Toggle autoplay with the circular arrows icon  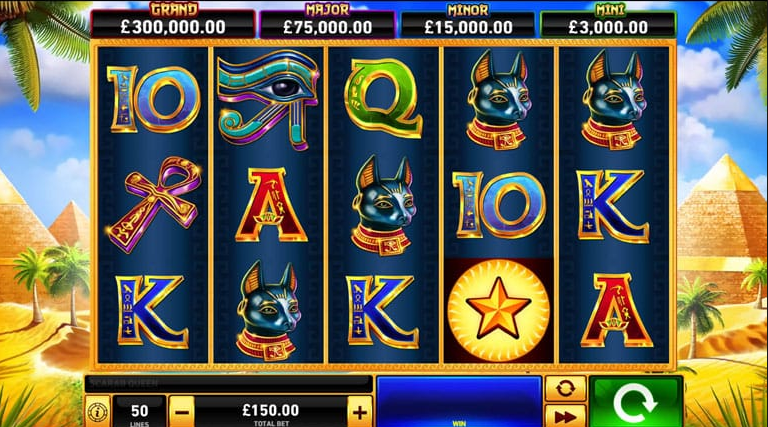click(565, 389)
